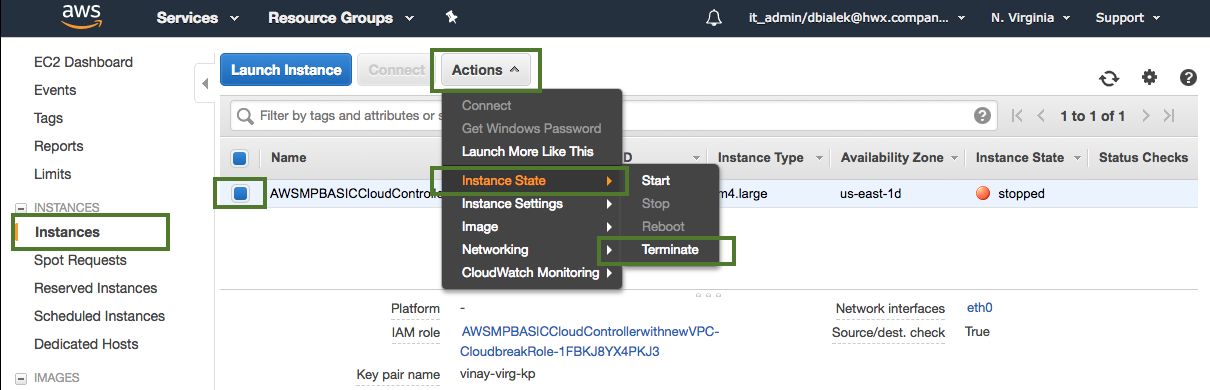Viewport: 1210px width, 390px height.
Task: Open the Instance State column filter arrow
Action: pos(1077,158)
